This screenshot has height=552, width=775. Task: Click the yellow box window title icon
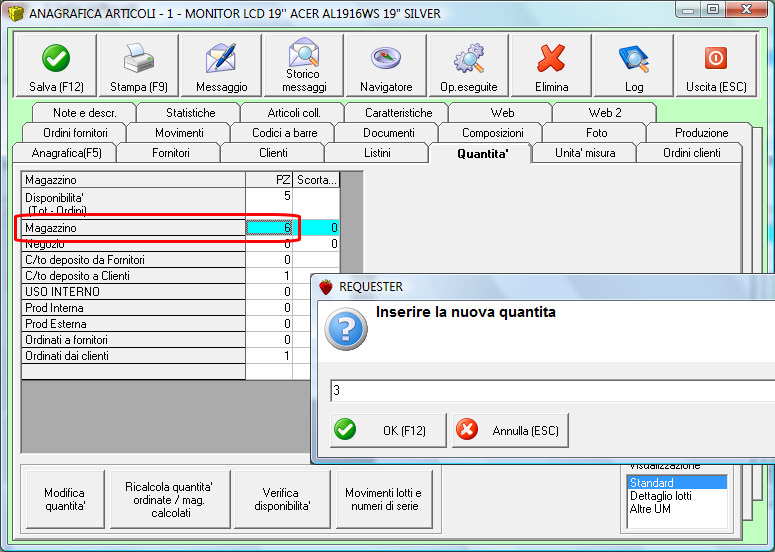click(16, 13)
